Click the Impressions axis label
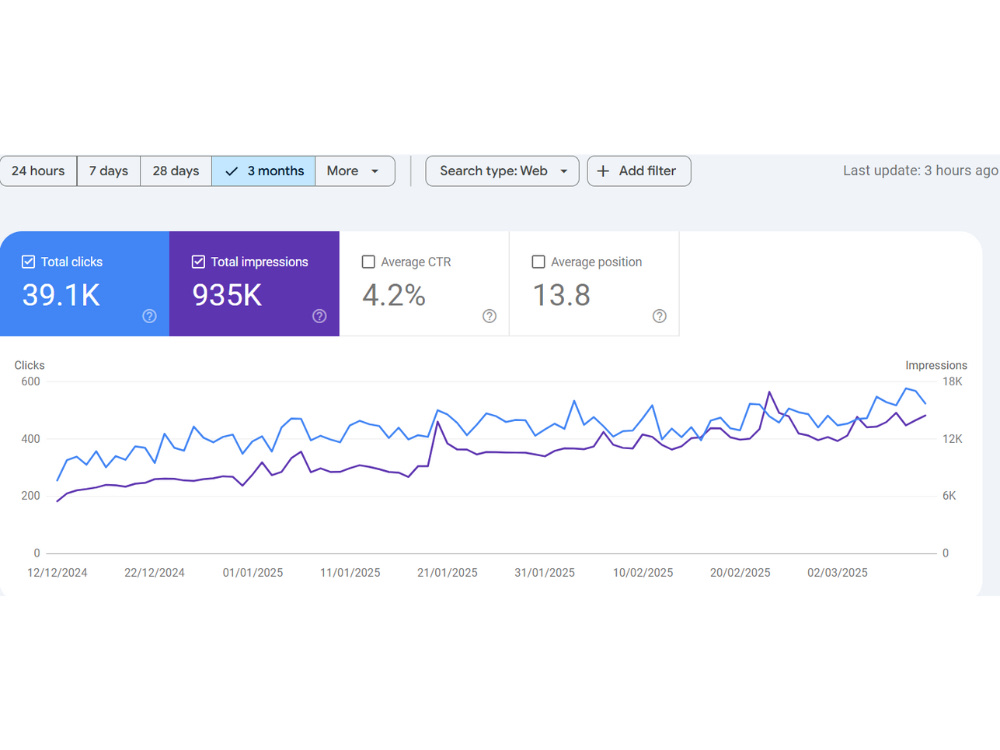 pos(936,365)
